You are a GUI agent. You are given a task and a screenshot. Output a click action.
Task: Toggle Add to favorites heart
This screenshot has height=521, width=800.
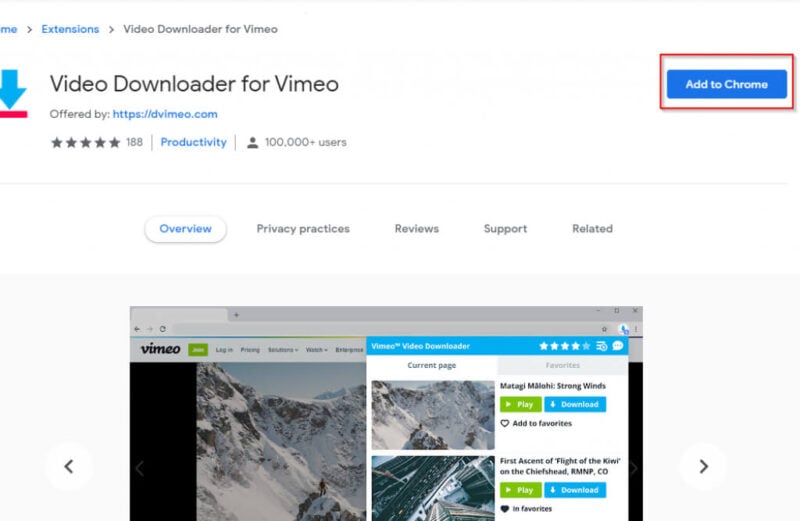tap(505, 423)
